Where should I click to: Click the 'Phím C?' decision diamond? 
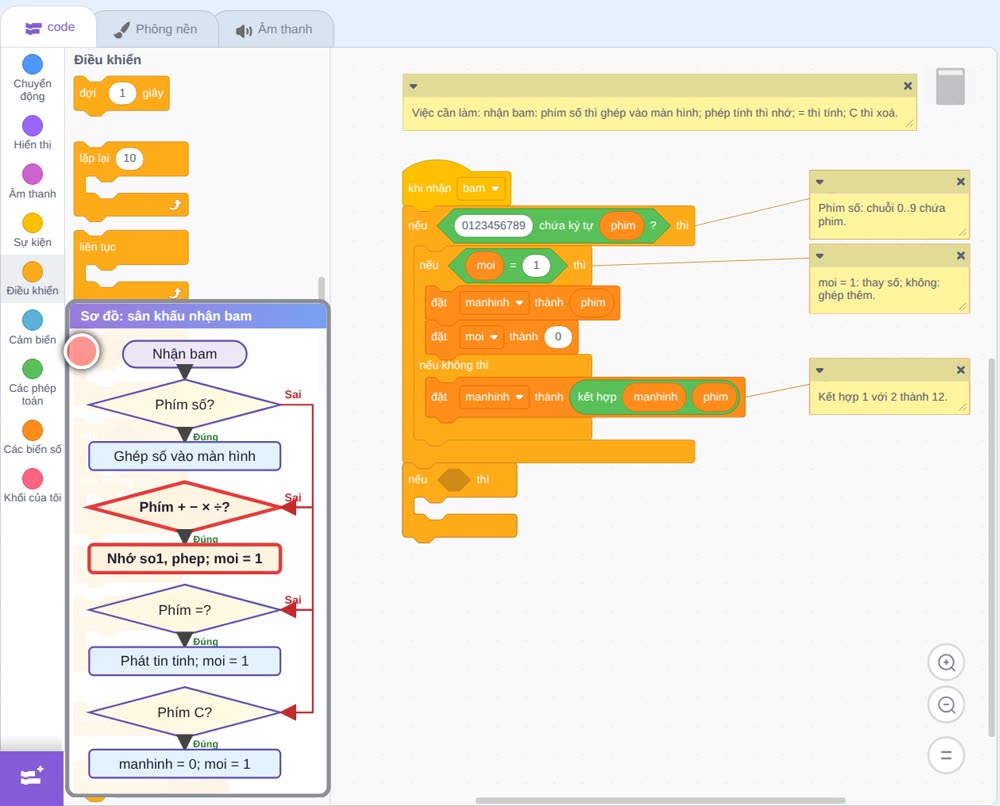tap(184, 712)
